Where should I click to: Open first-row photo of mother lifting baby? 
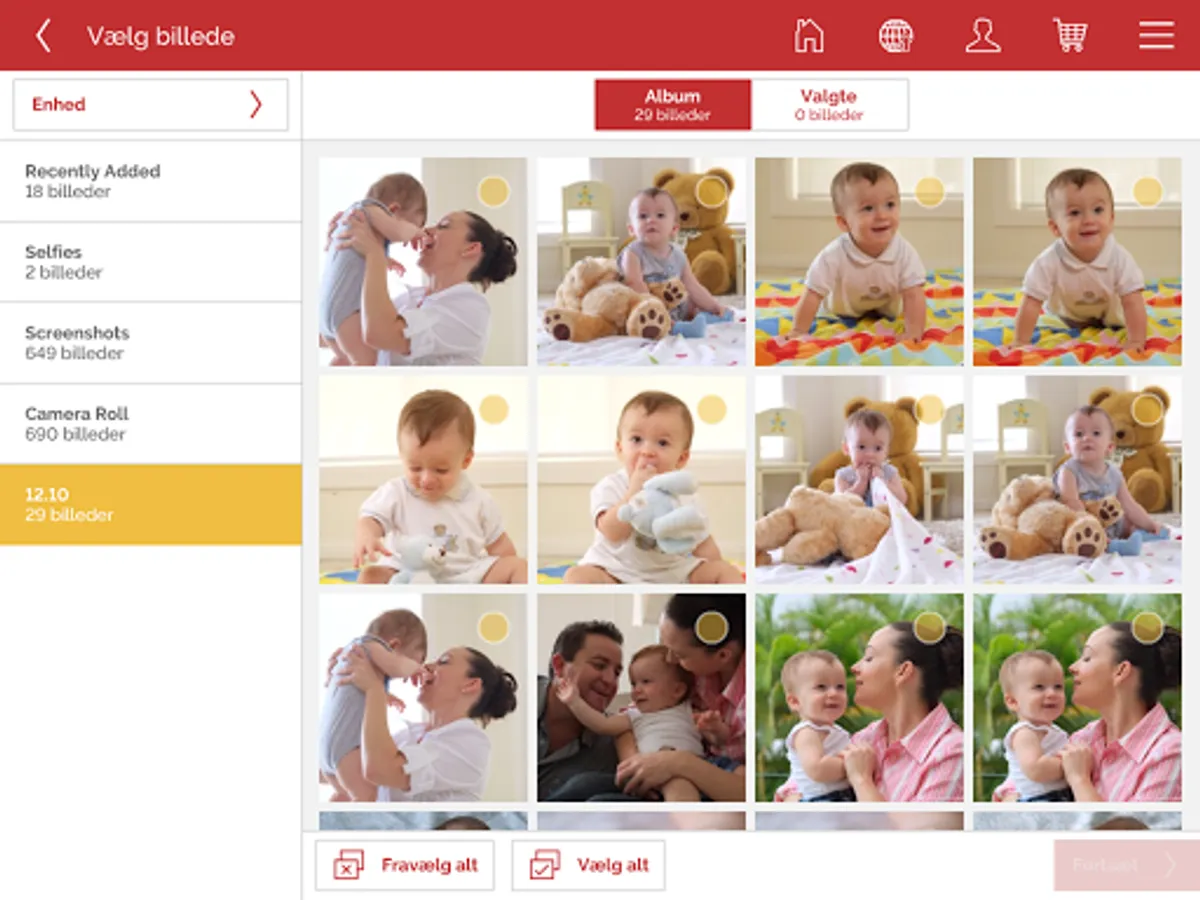(423, 262)
